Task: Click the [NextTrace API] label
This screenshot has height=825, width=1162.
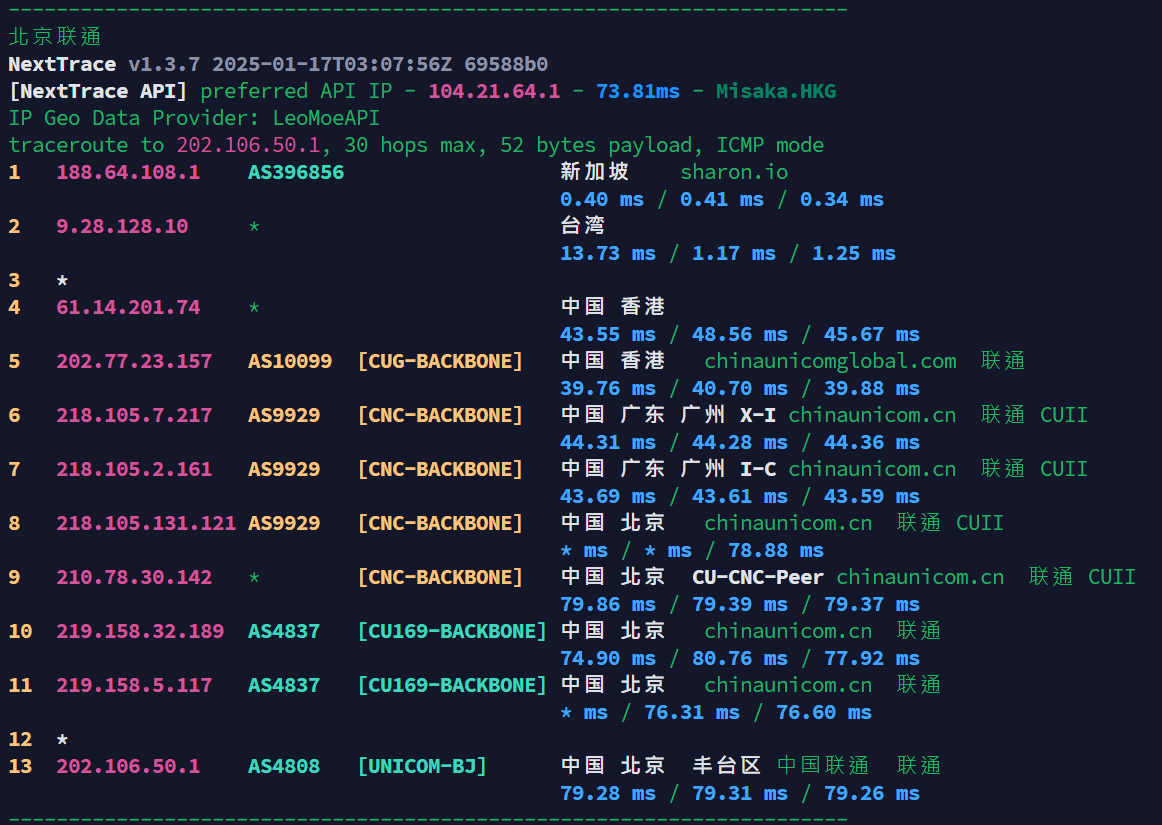Action: coord(98,91)
